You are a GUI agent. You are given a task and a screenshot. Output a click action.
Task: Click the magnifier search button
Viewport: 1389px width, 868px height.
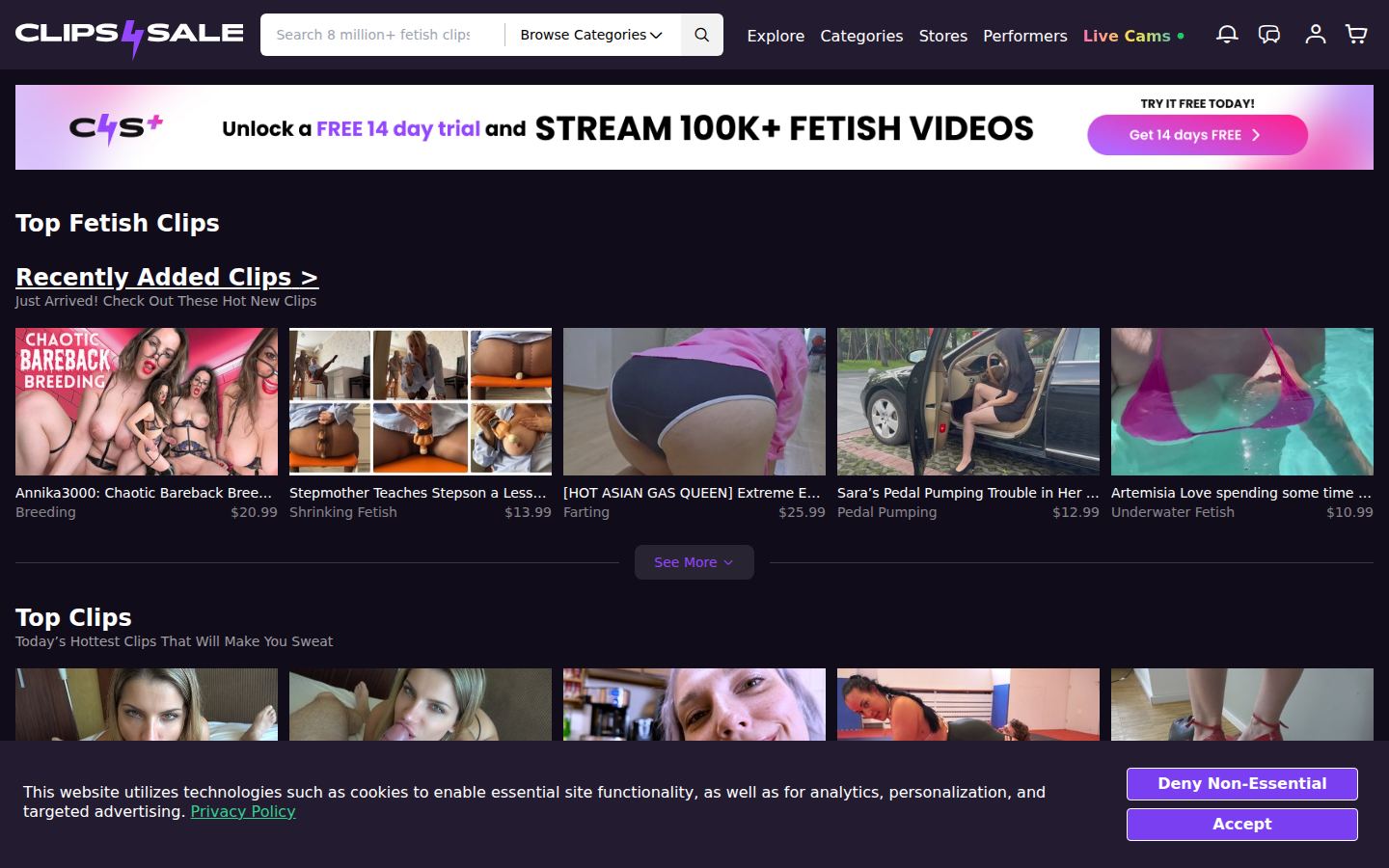pyautogui.click(x=702, y=35)
